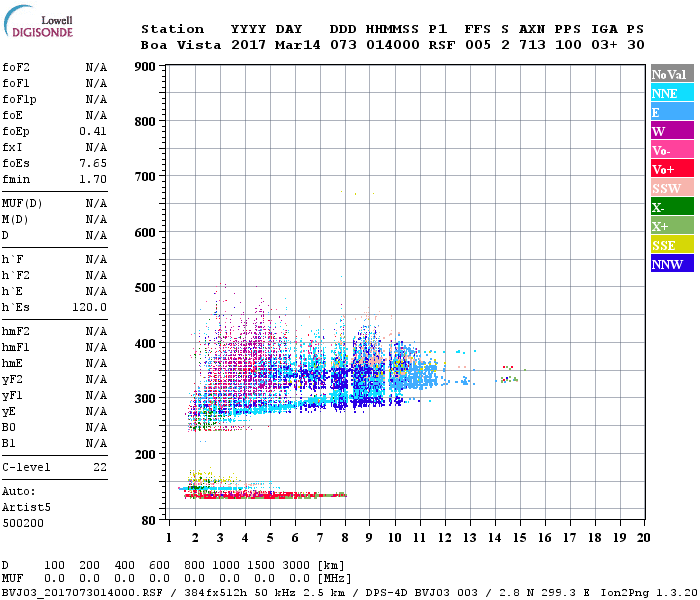
Task: Select the Vo- pink legend swatch
Action: [672, 150]
